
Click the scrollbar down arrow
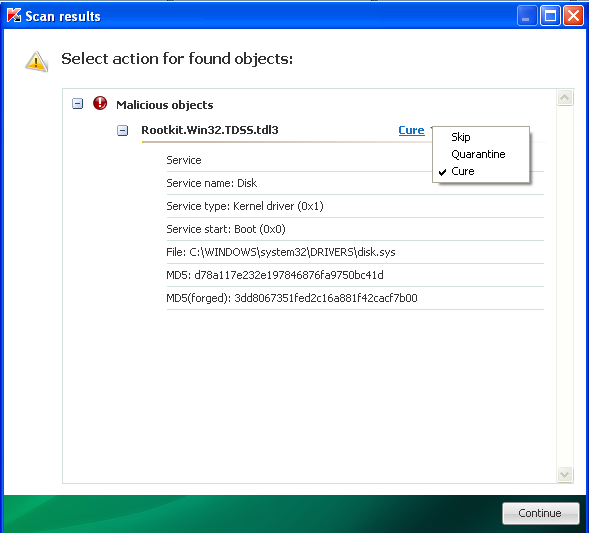point(565,474)
